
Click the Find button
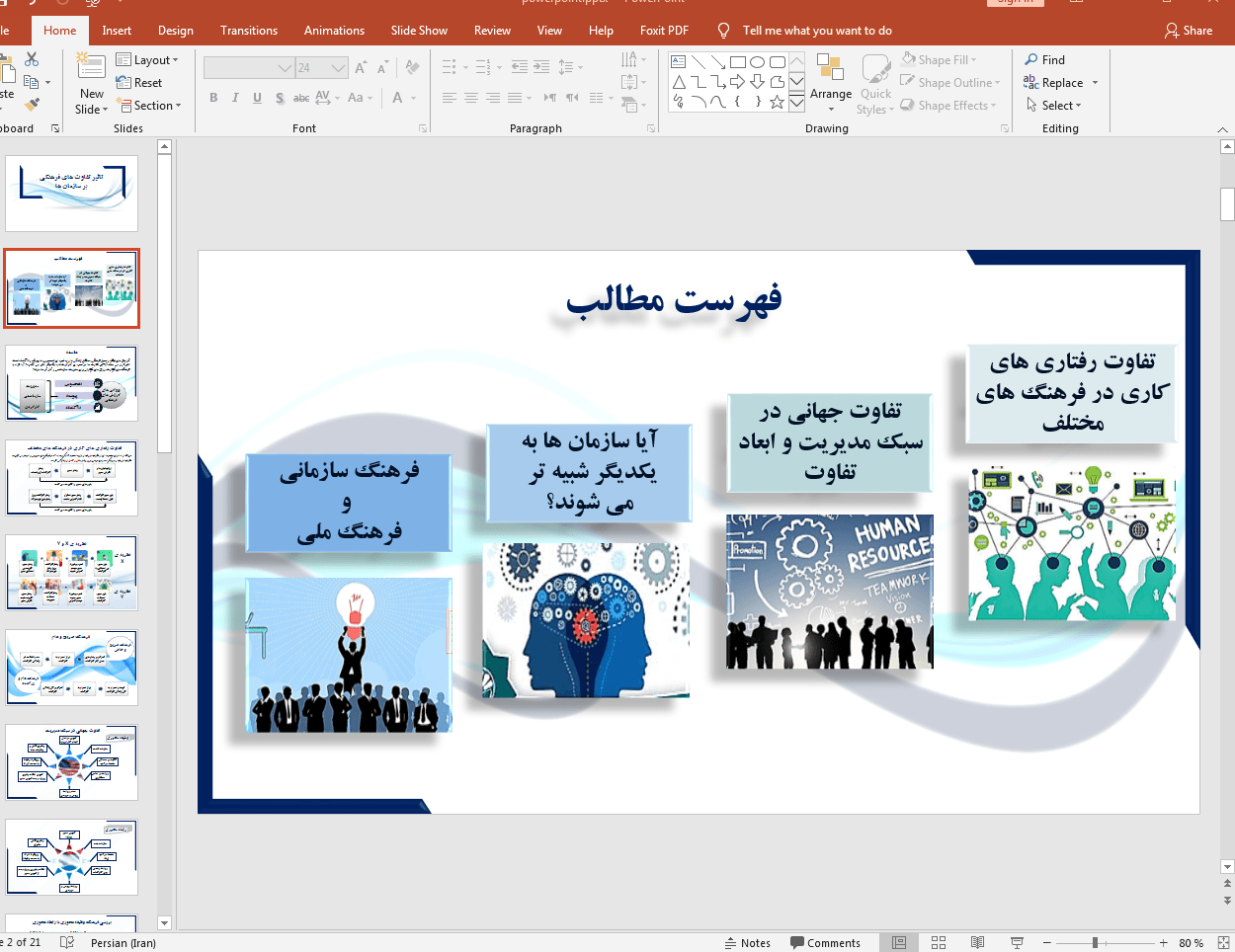(x=1045, y=60)
